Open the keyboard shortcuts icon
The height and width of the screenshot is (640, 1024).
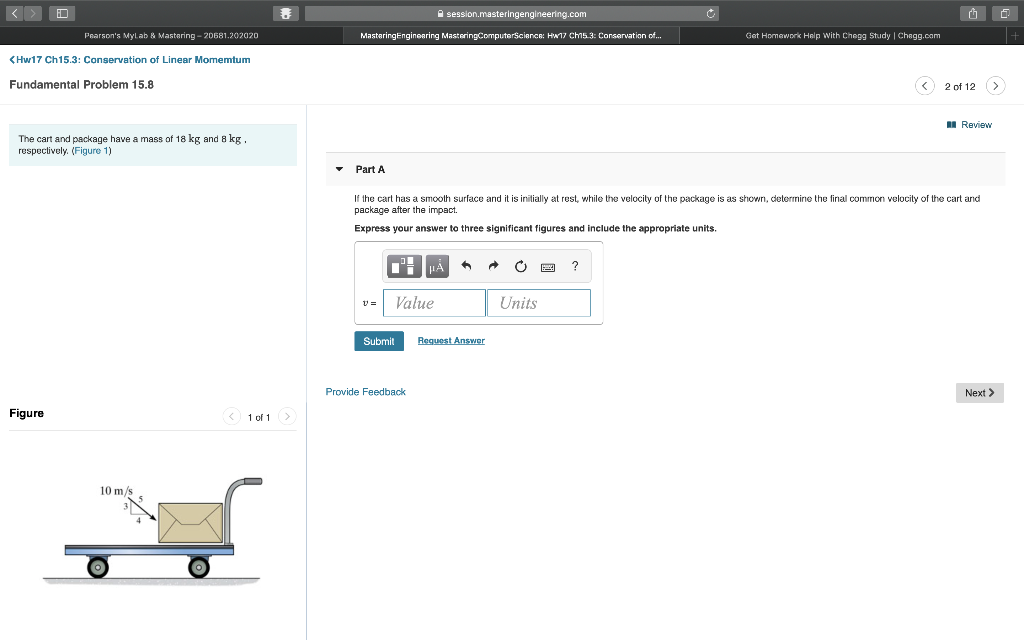click(547, 266)
